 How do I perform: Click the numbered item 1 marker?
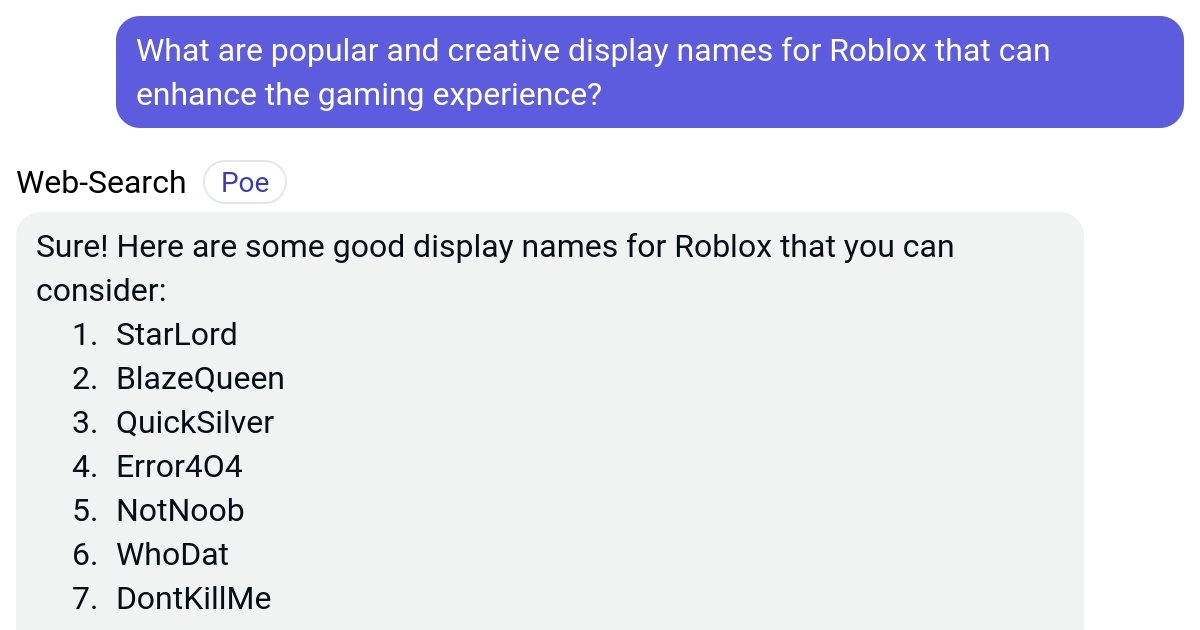pos(86,334)
